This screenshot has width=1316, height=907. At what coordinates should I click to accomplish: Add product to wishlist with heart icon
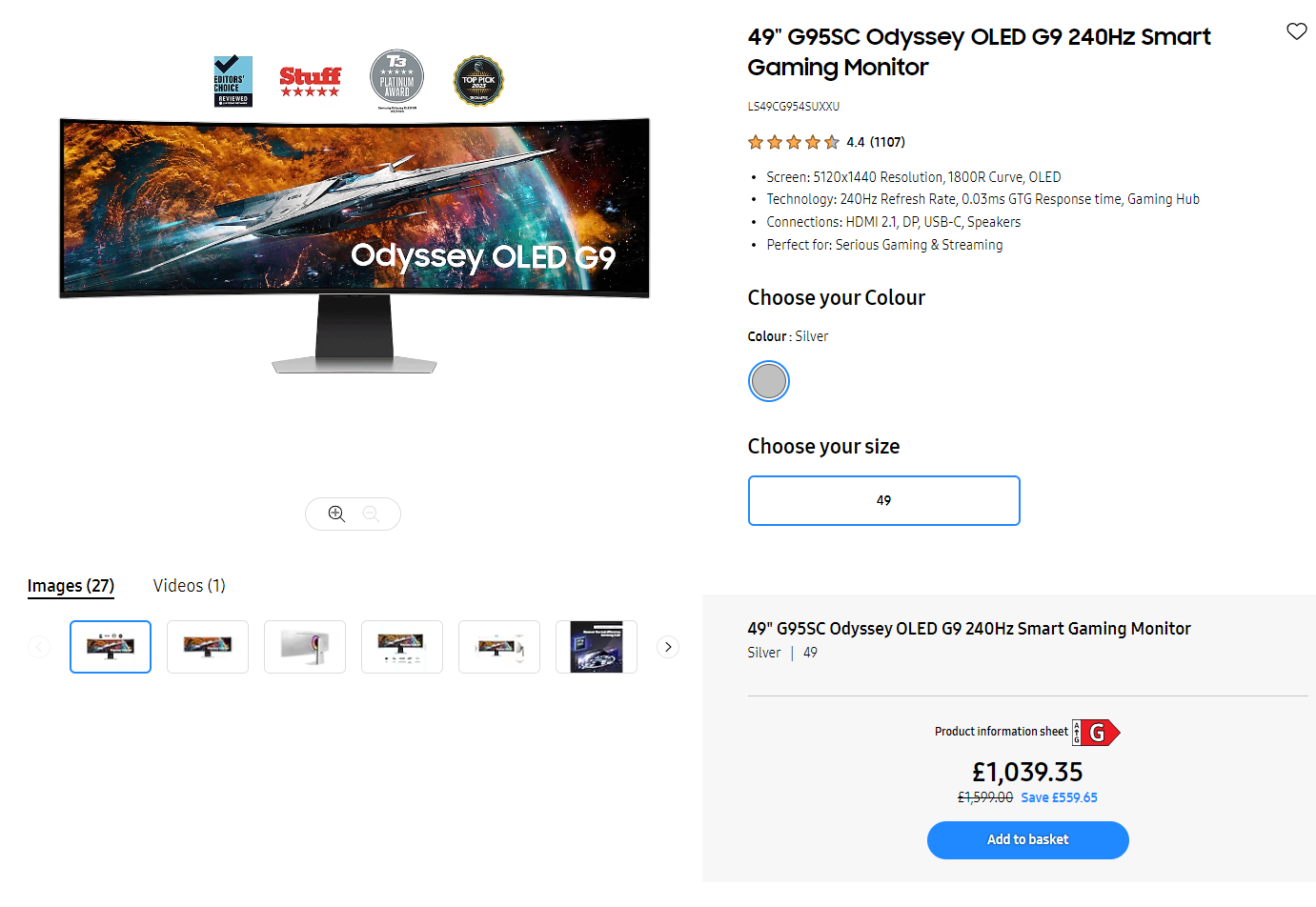point(1296,31)
